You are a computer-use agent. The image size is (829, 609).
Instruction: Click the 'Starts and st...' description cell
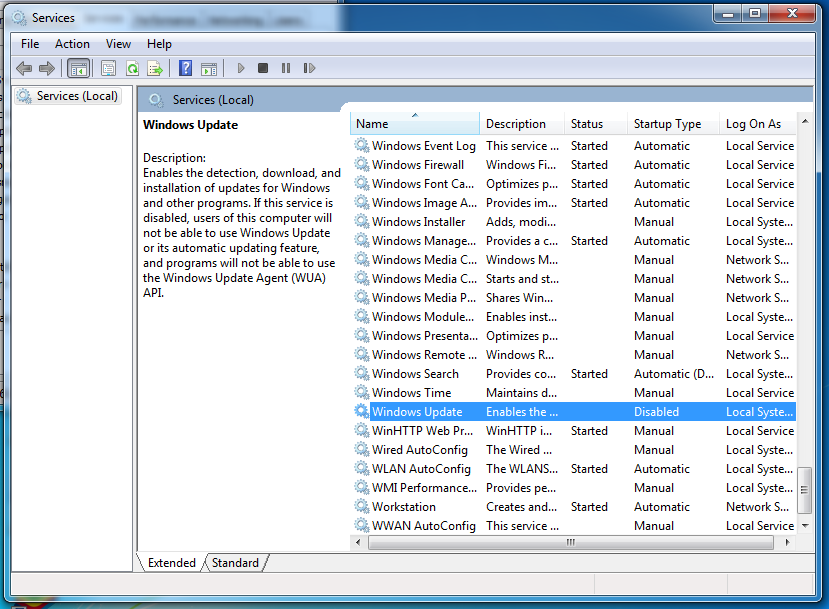pos(522,279)
